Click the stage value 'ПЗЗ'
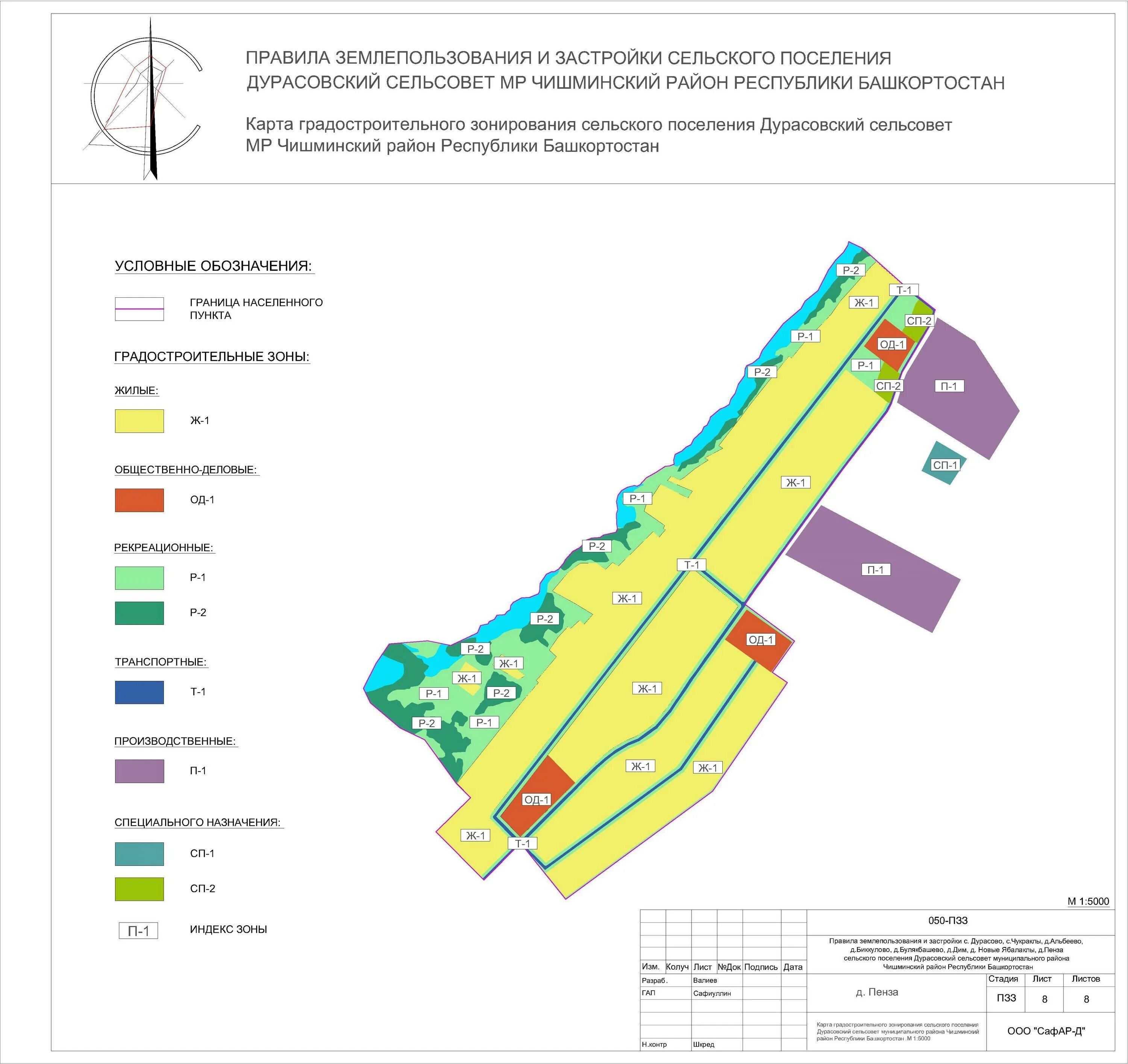1128x1064 pixels. click(1006, 998)
